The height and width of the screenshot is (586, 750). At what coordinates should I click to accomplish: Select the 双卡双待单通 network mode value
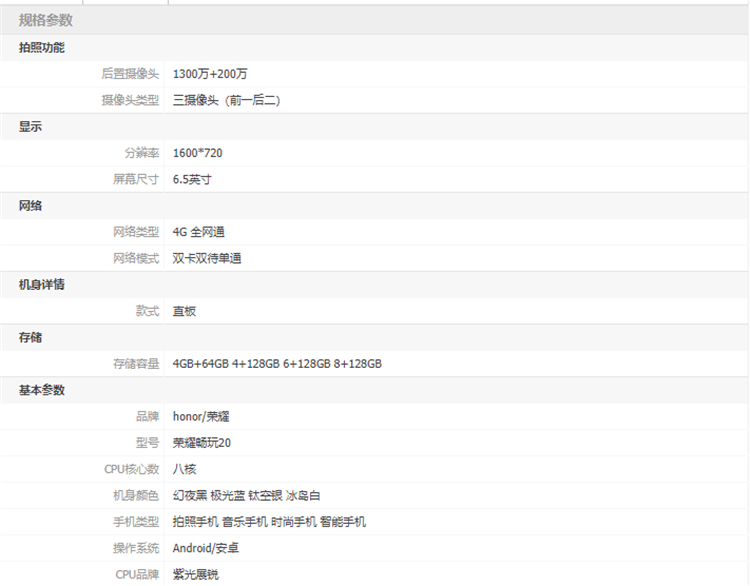(x=207, y=258)
